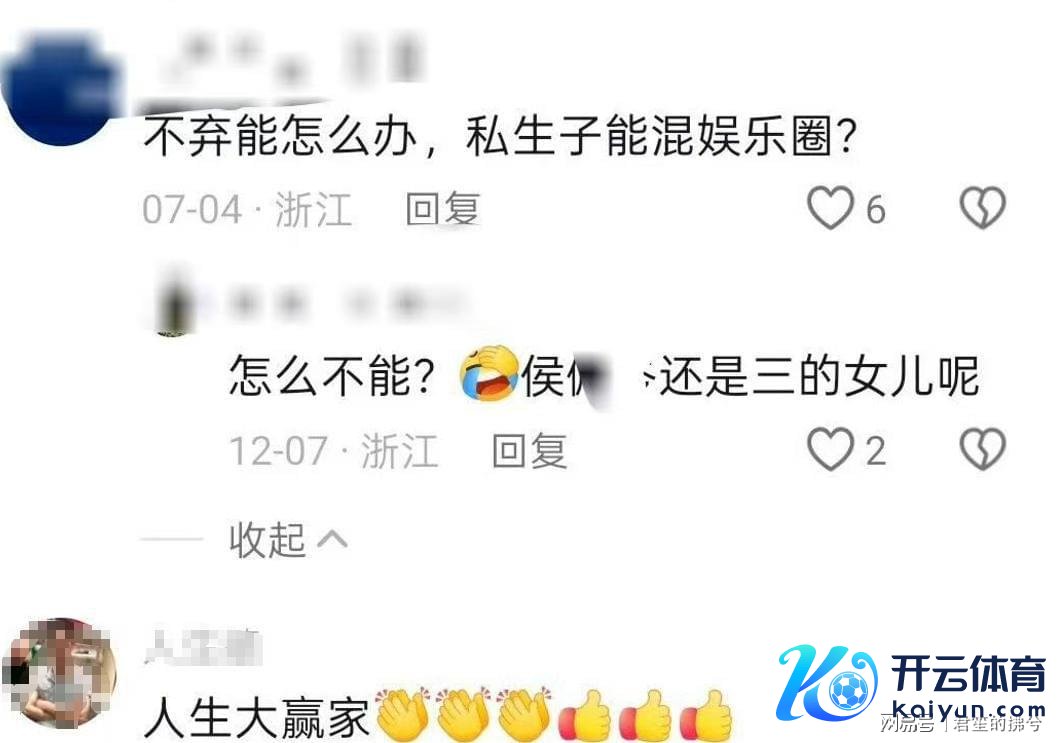Tap broken heart on the reply comment
Viewport: 1061px width, 743px height.
point(983,449)
